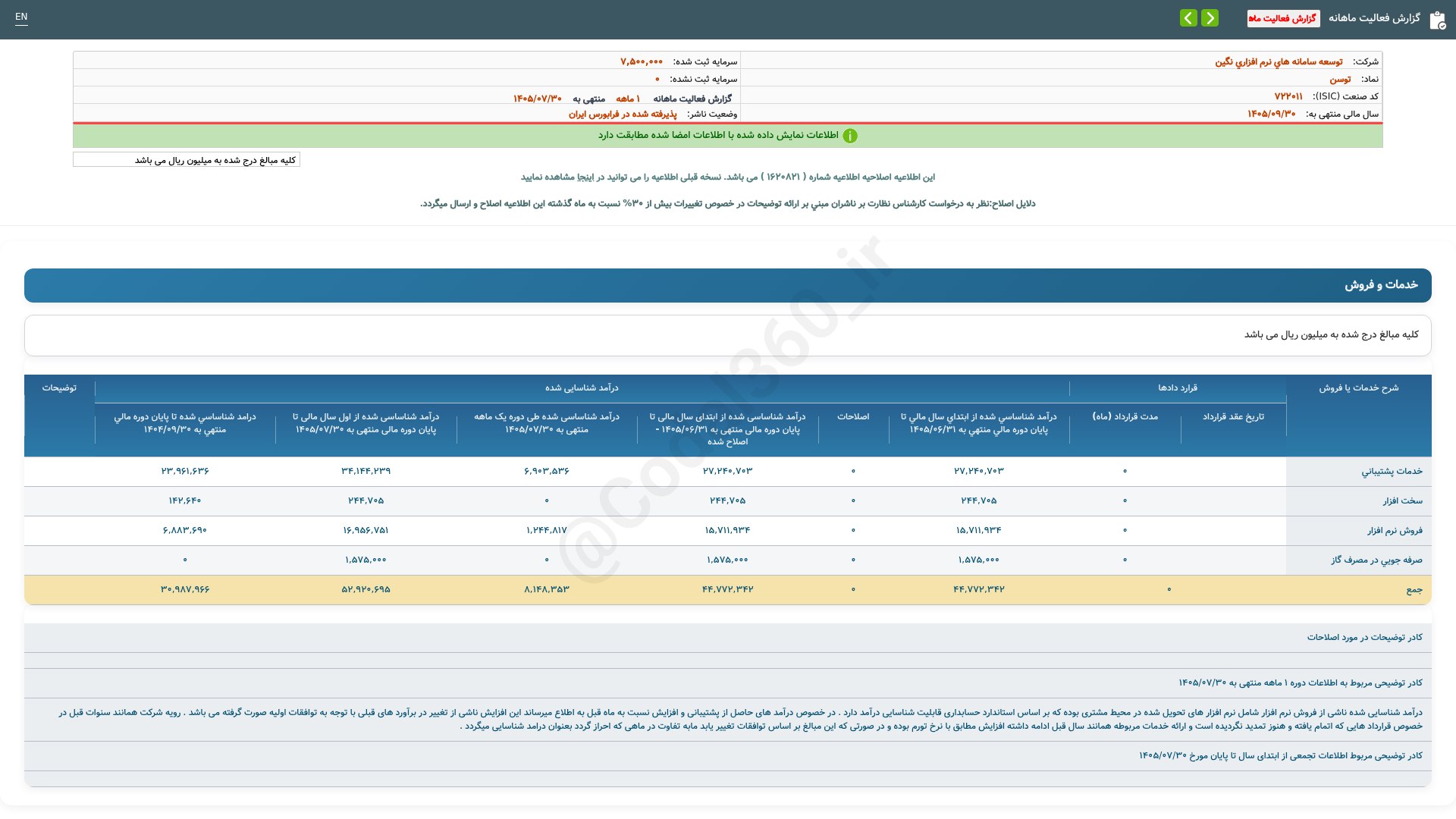Click year-to-date total '۵۲,۹۲۰,۶۹۵'

coord(366,589)
